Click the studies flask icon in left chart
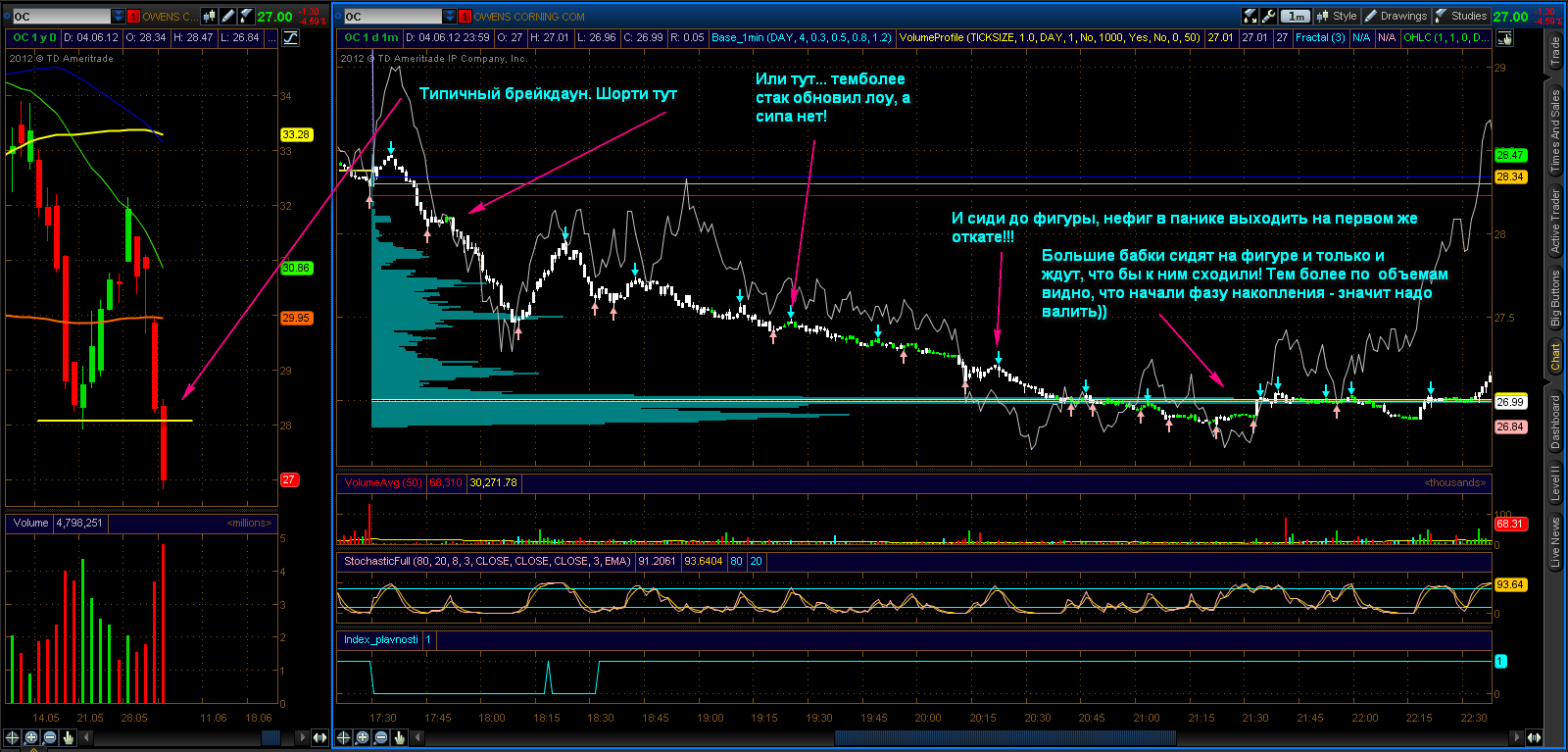The width and height of the screenshot is (1568, 752). [x=246, y=16]
